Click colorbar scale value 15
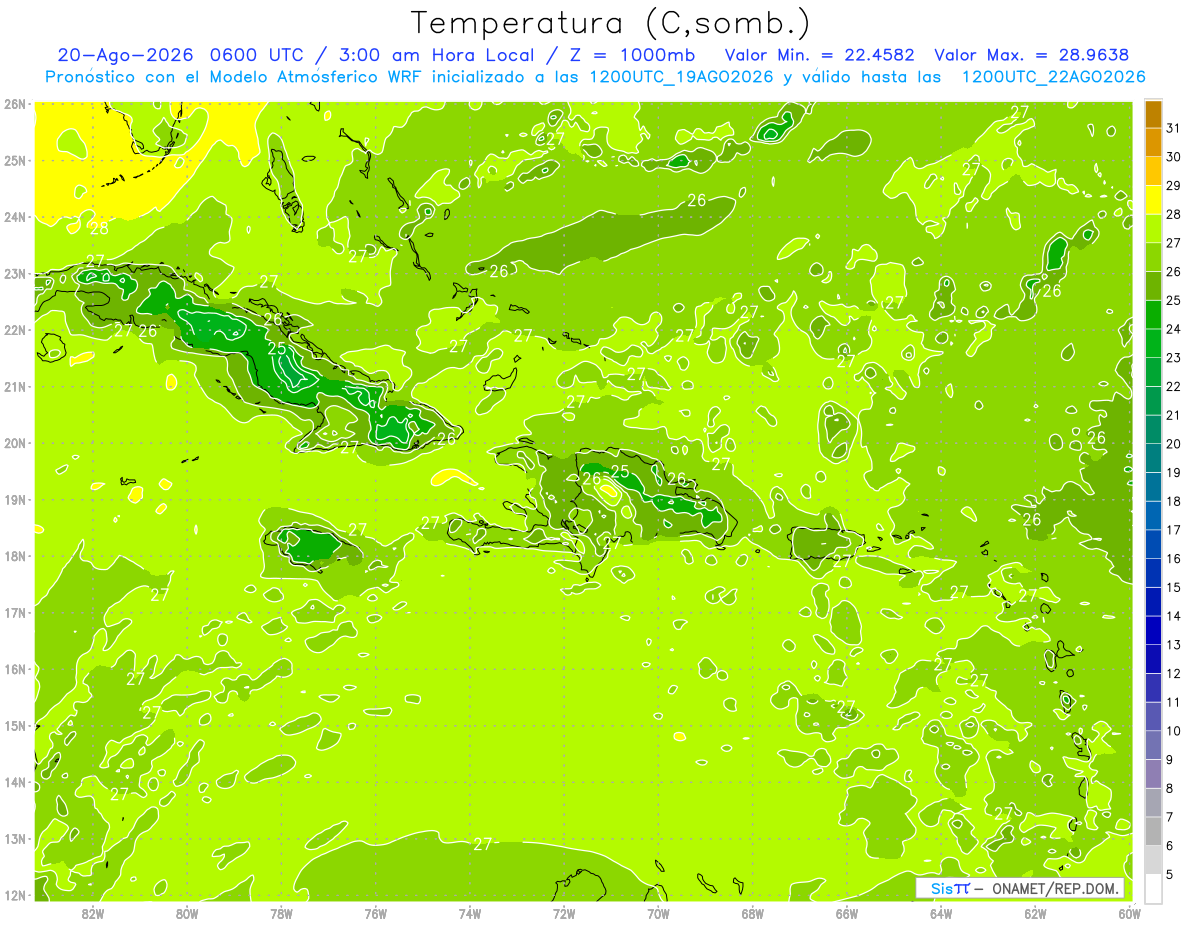Viewport: 1200px width, 927px height. coord(1173,587)
